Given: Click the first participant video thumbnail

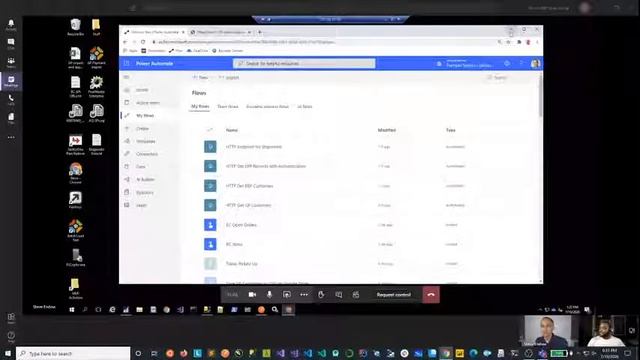Looking at the screenshot, I should point(547,331).
